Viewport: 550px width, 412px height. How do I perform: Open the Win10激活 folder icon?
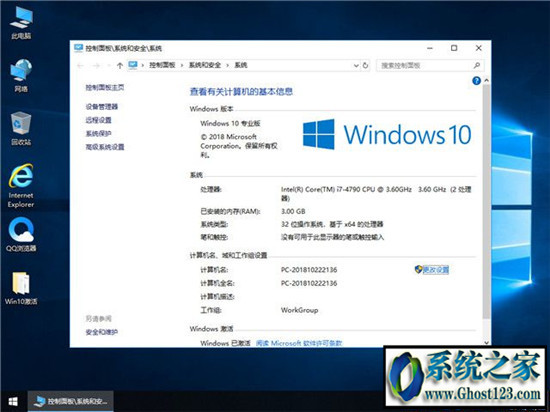[x=21, y=288]
